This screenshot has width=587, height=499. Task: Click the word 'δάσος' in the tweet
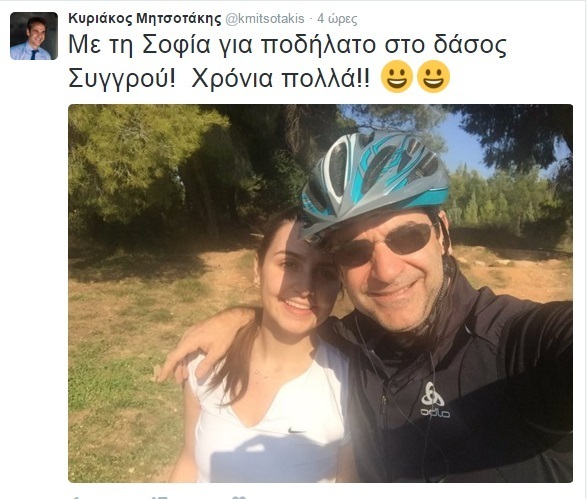(470, 45)
